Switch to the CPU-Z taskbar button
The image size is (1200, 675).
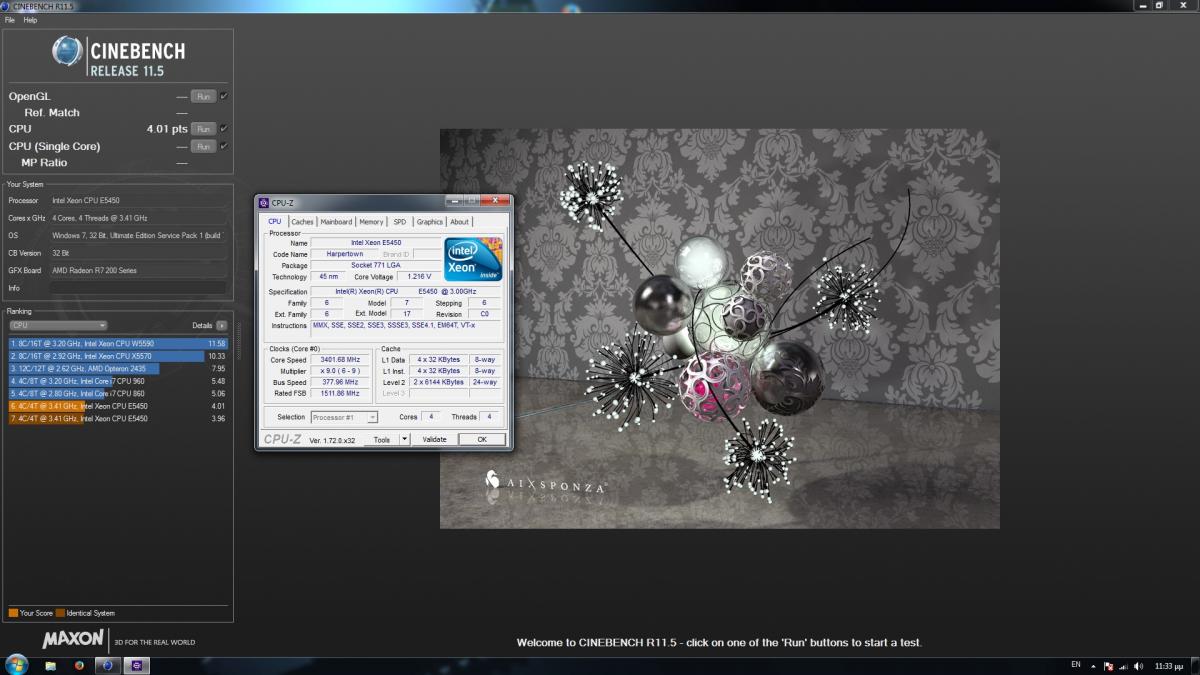136,666
